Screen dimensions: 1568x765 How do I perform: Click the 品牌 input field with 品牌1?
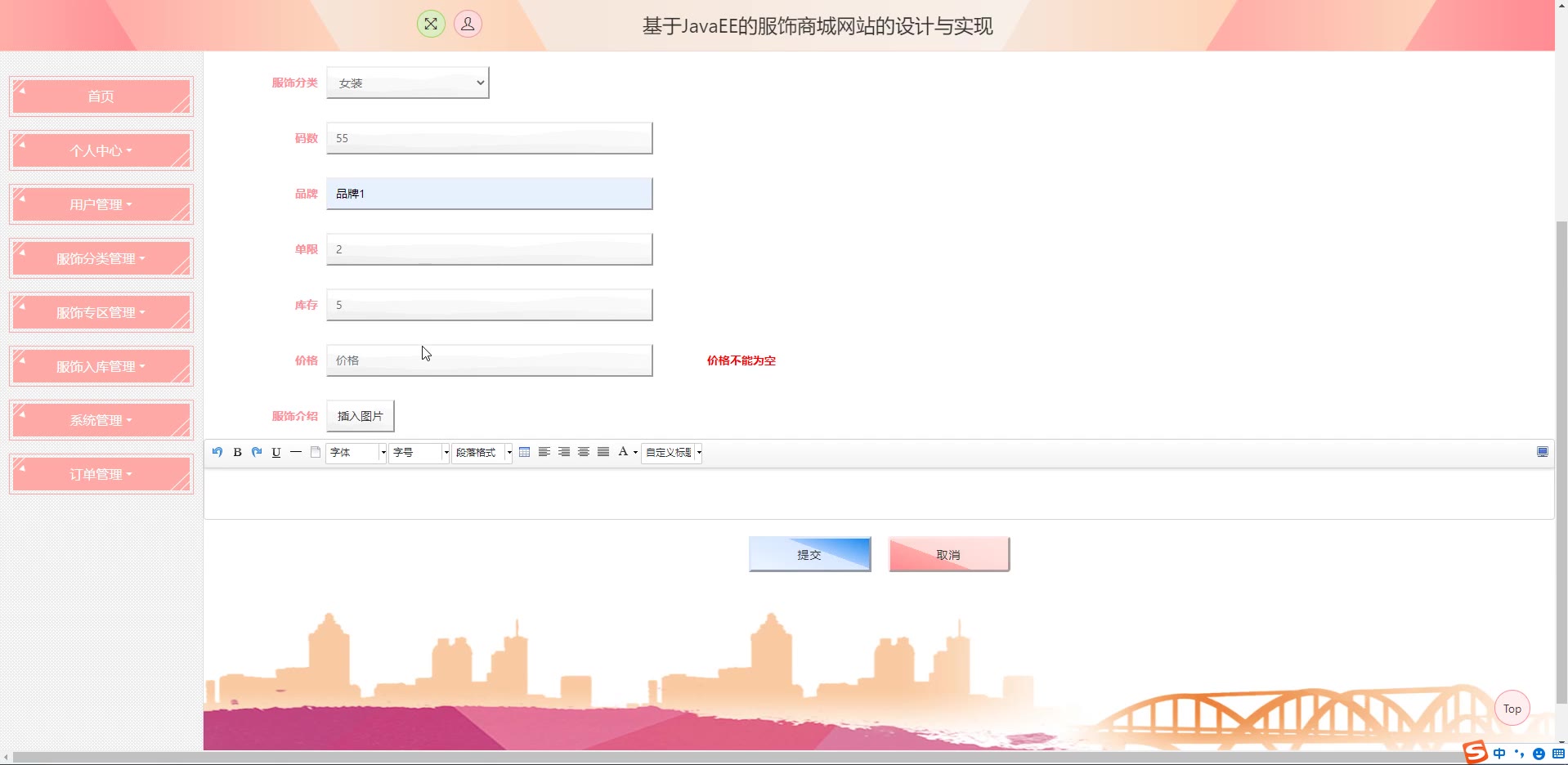[x=490, y=194]
